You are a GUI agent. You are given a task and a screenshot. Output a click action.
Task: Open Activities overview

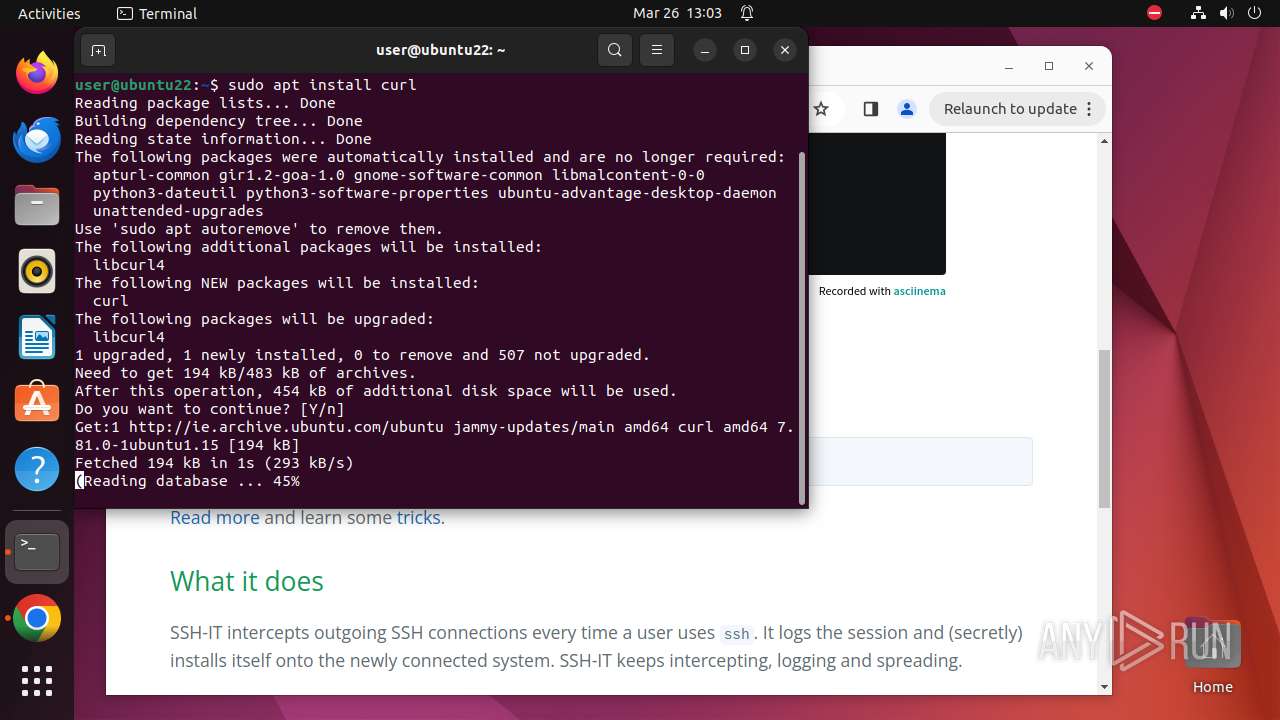(x=49, y=13)
